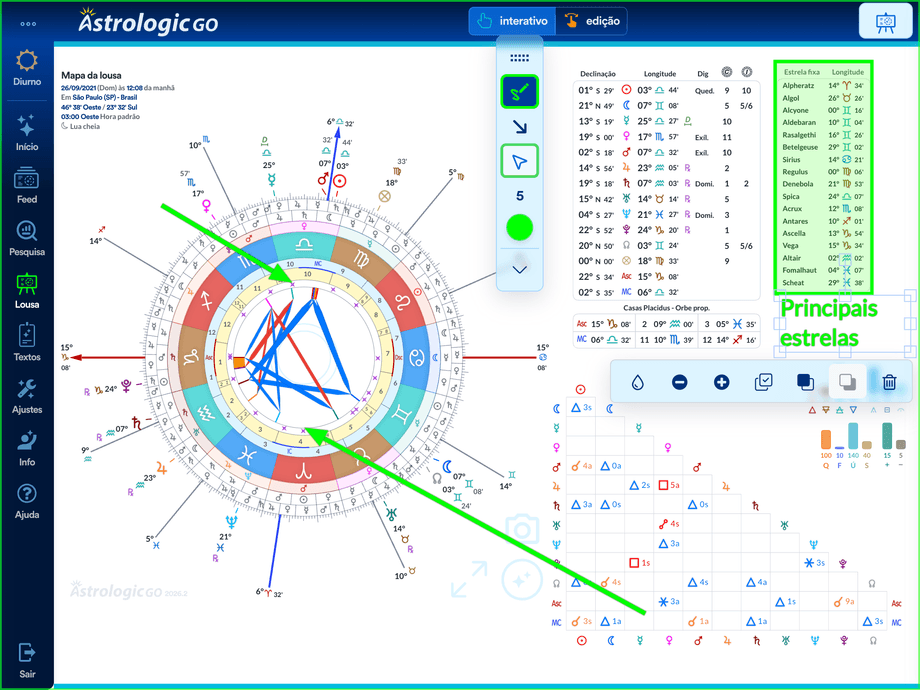Click the Diurno sun icon
The width and height of the screenshot is (920, 690).
click(27, 61)
